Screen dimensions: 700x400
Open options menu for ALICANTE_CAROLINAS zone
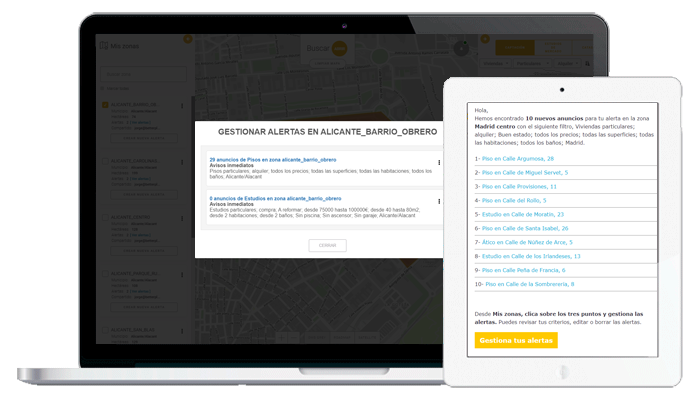click(x=182, y=162)
